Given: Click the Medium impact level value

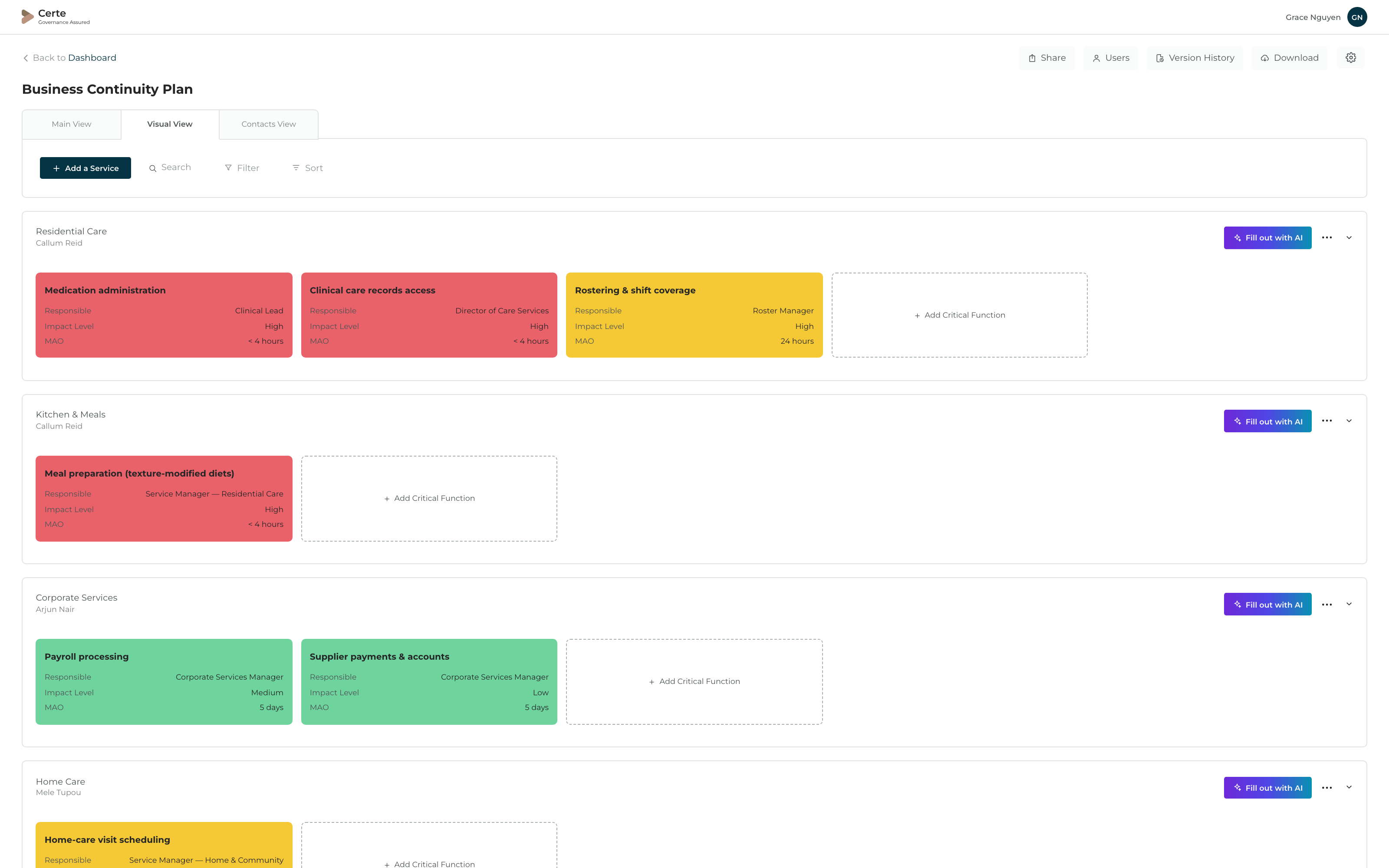Looking at the screenshot, I should [267, 692].
